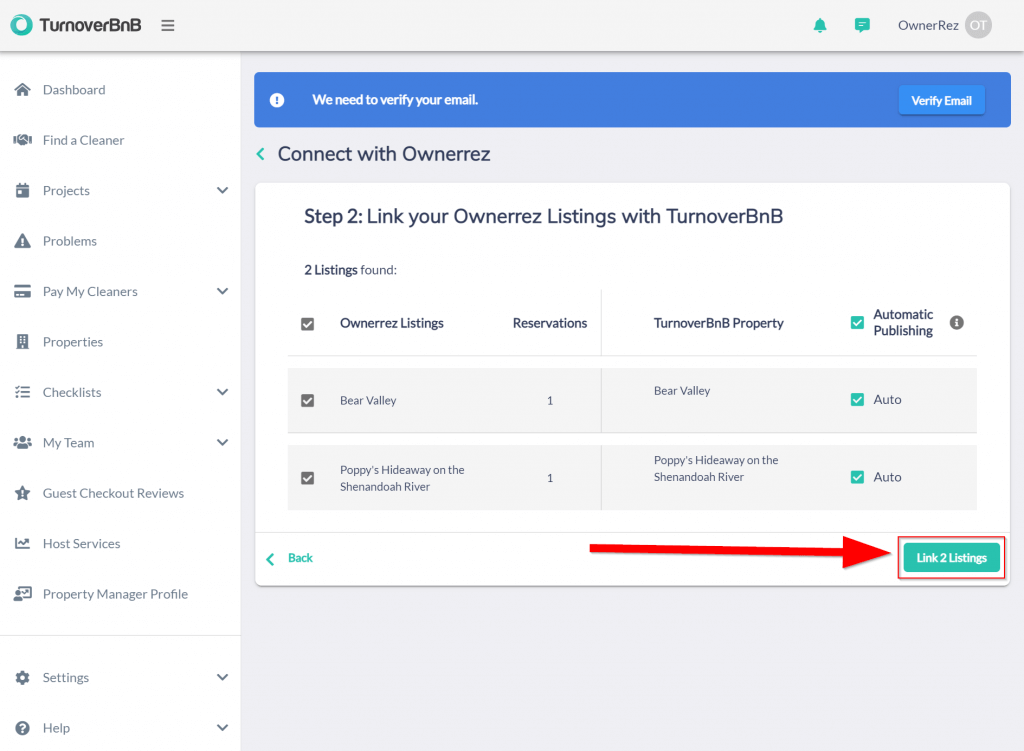Click the Guest Checkout Reviews star icon
Image resolution: width=1024 pixels, height=751 pixels.
pyautogui.click(x=23, y=493)
